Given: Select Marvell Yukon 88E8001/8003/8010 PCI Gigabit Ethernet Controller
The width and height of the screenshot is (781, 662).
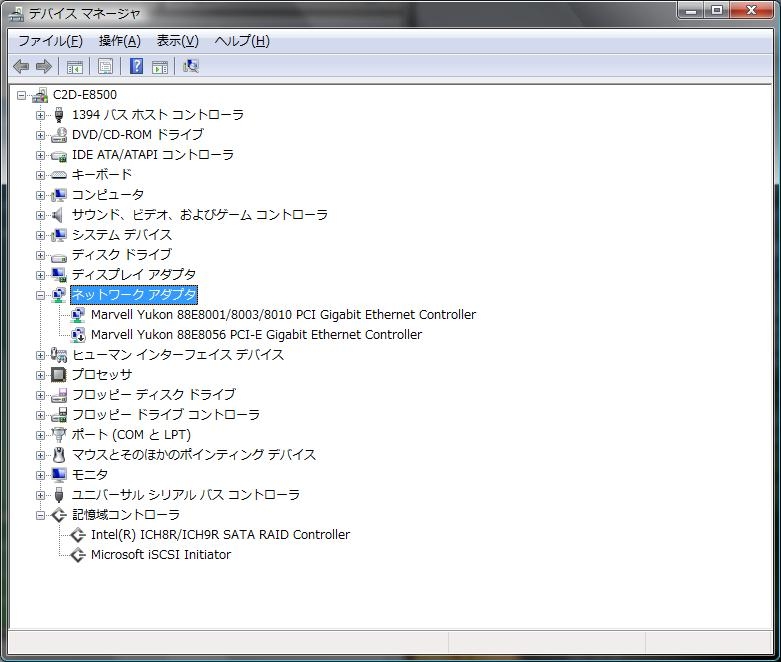Looking at the screenshot, I should (x=283, y=315).
